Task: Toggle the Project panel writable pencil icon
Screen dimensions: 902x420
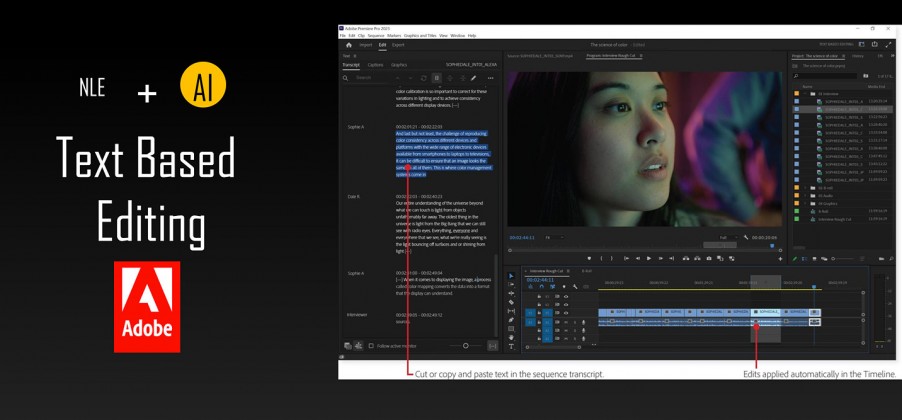Action: [x=794, y=258]
